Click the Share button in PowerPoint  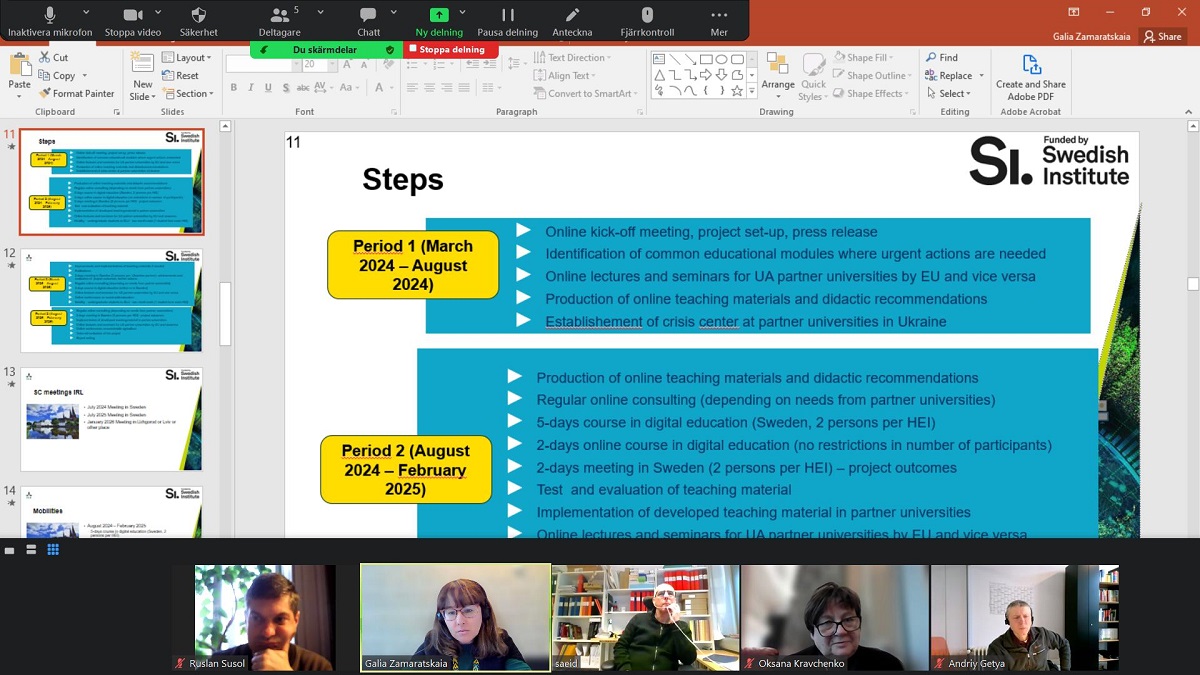1163,37
